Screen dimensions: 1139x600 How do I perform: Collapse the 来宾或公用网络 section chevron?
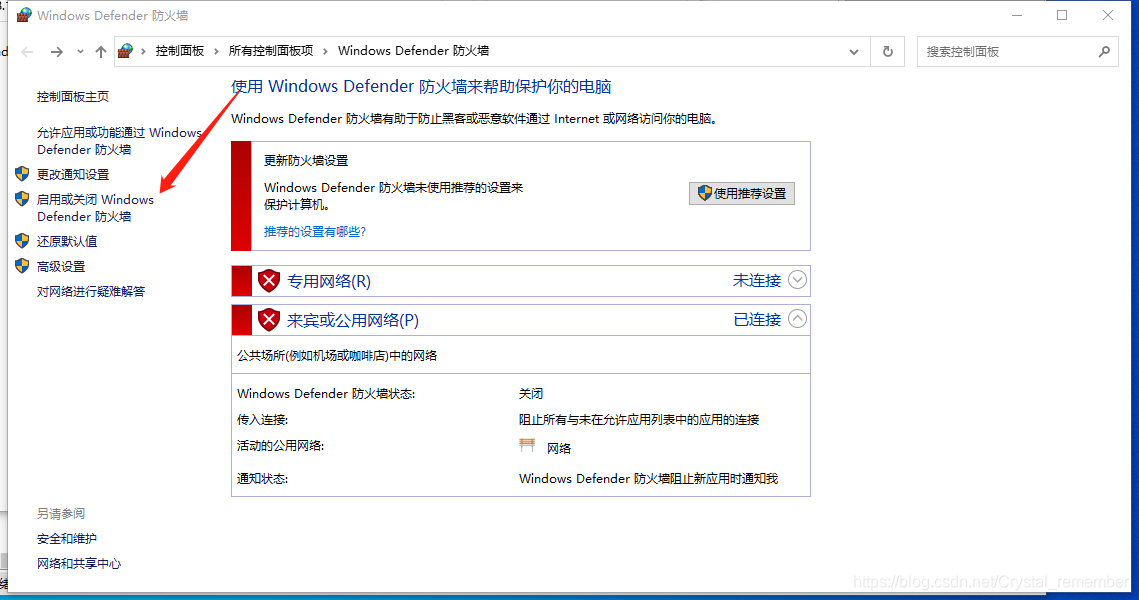point(797,319)
